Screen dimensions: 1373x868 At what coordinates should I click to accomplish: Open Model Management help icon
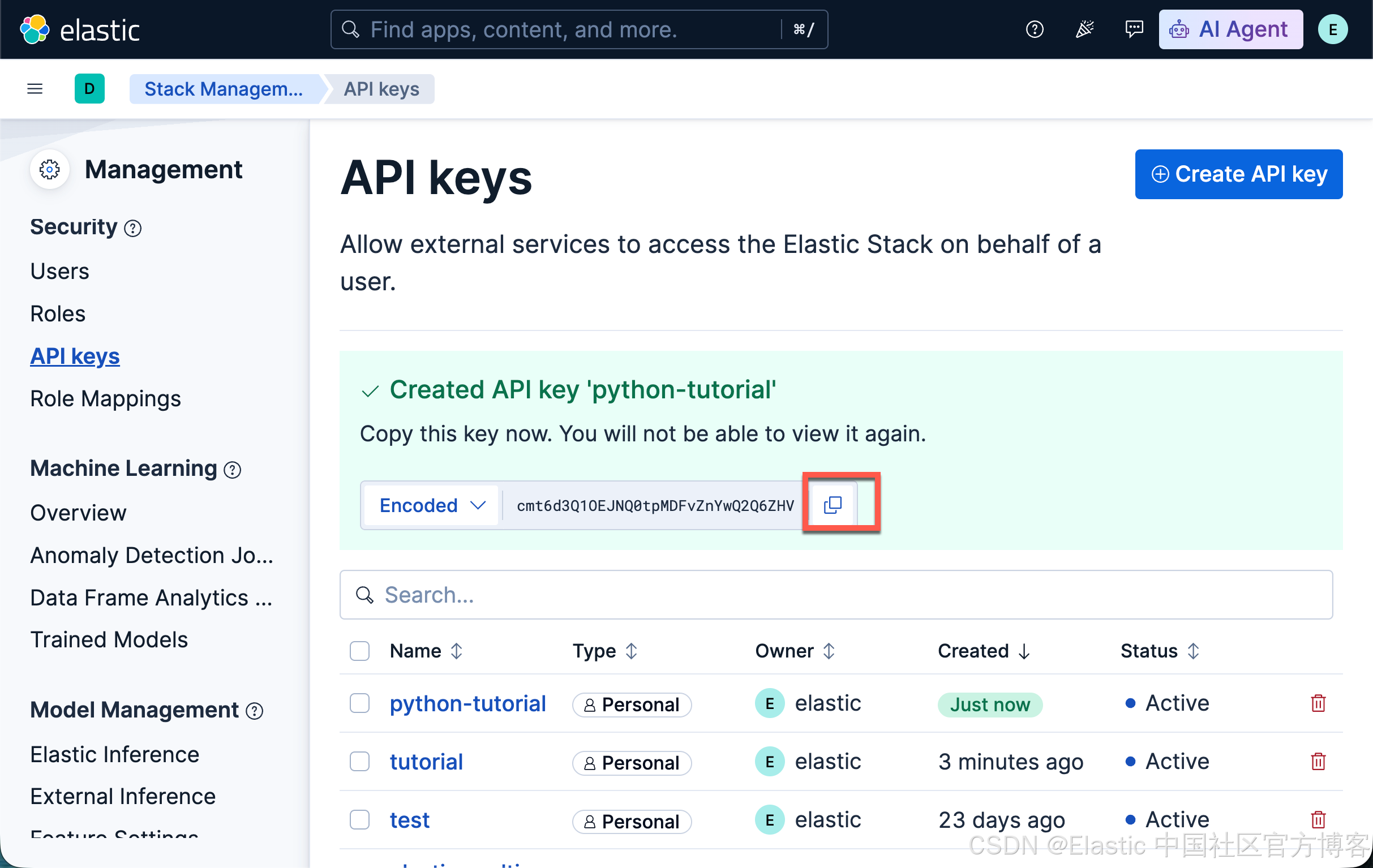coord(254,711)
